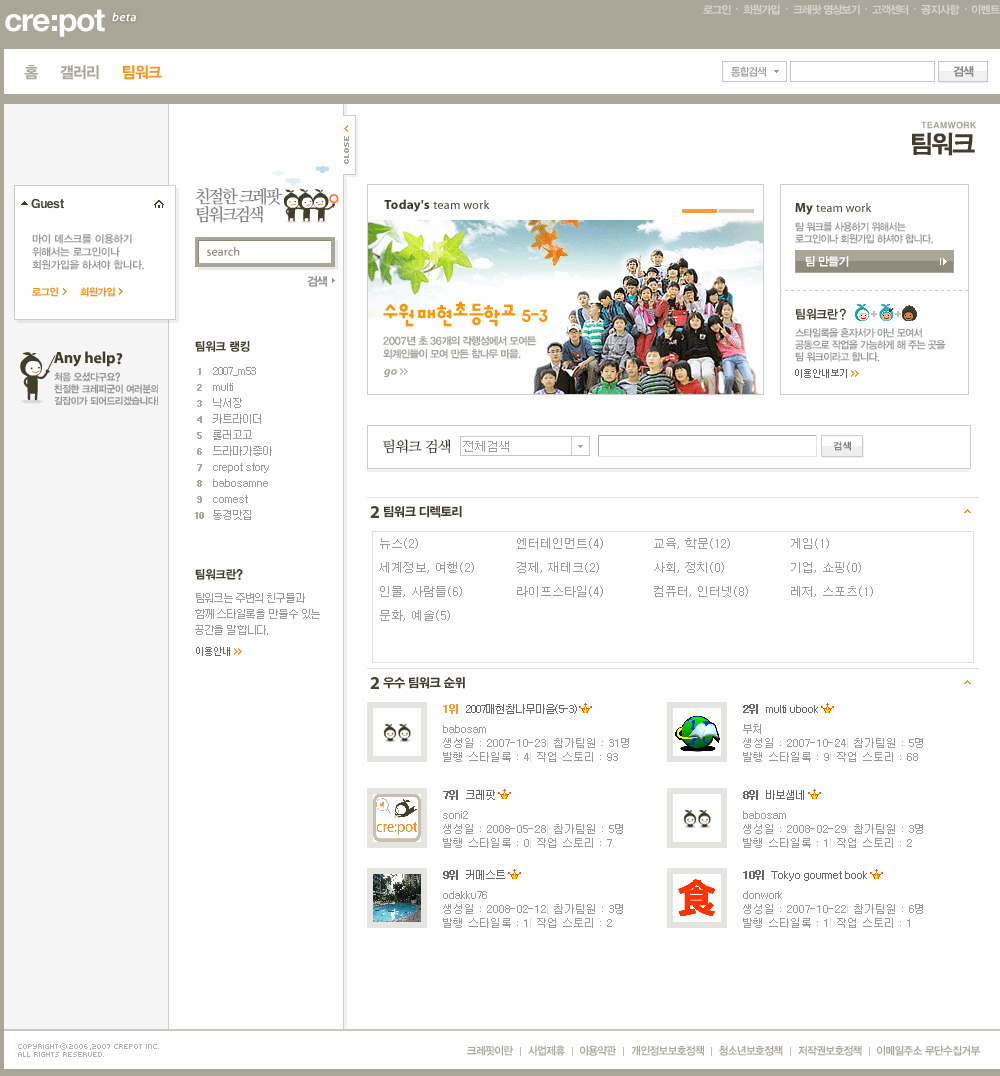The width and height of the screenshot is (1000, 1076).
Task: Open the 갤러리 tab
Action: (x=79, y=72)
